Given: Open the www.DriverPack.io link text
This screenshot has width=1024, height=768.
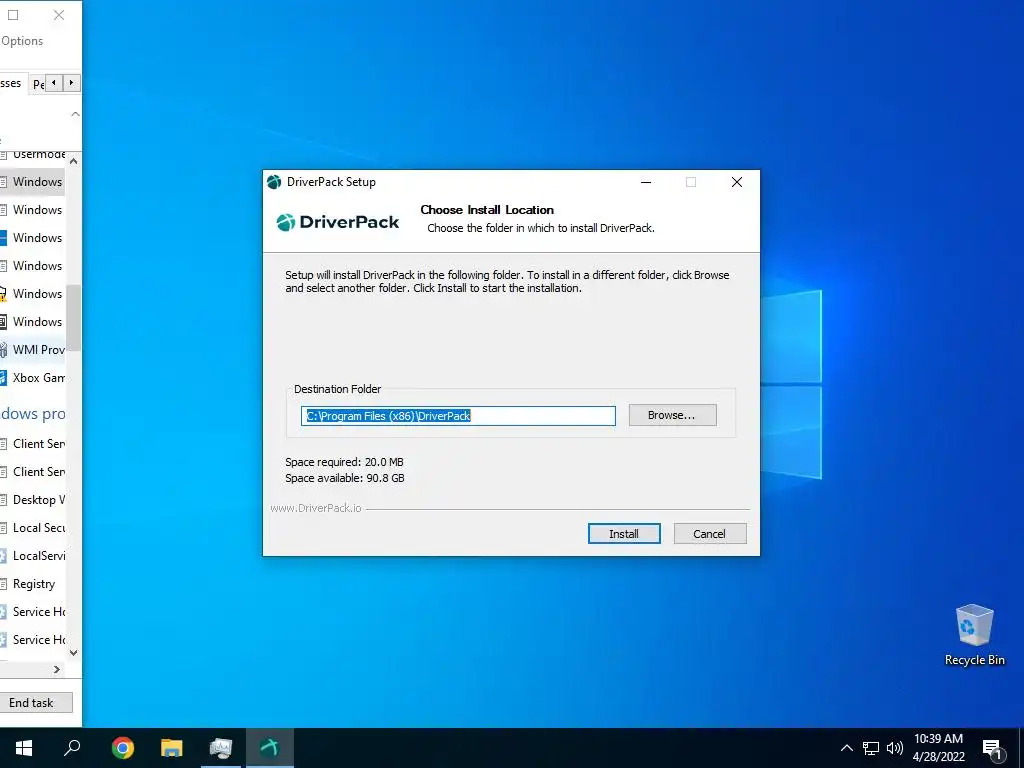Looking at the screenshot, I should point(316,507).
